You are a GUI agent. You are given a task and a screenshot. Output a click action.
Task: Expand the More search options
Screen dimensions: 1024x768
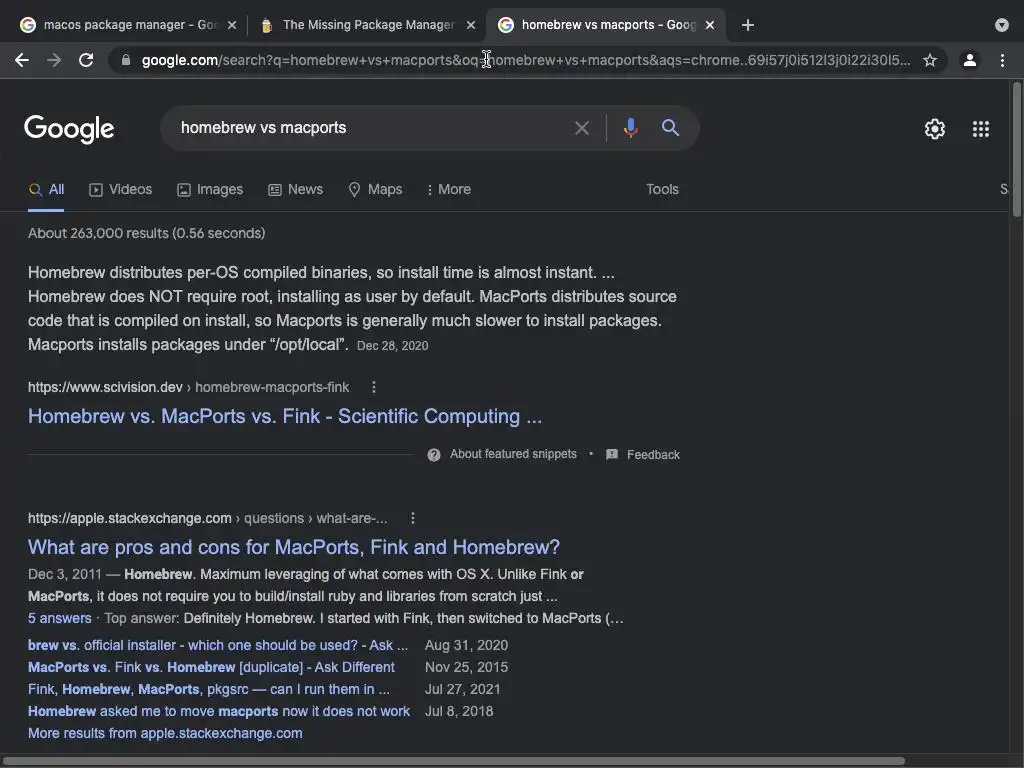click(448, 189)
